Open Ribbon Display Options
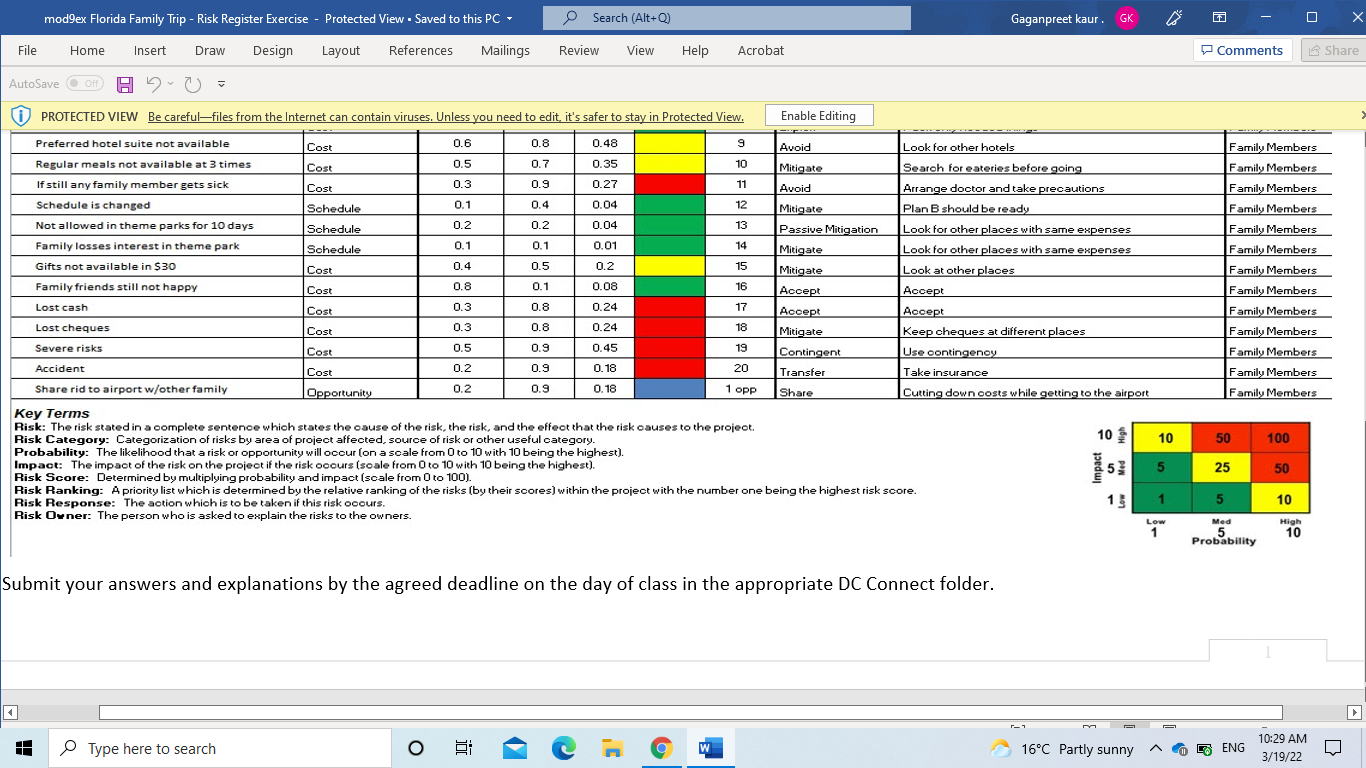1366x768 pixels. pos(1219,18)
